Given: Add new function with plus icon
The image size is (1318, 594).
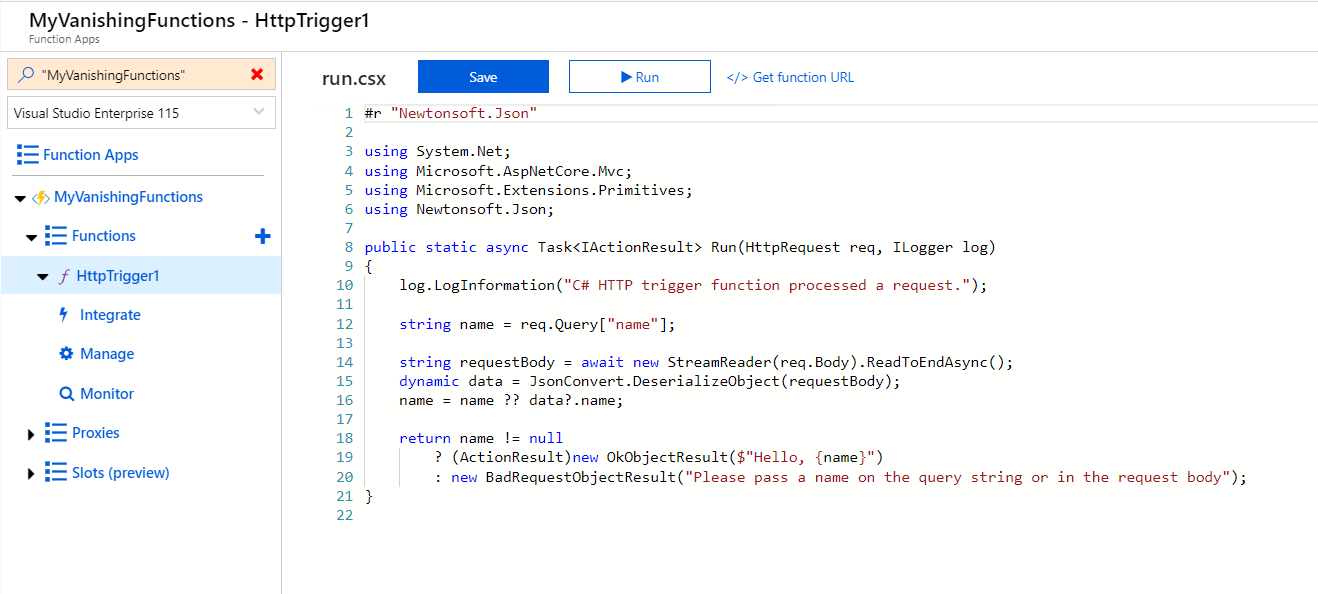Looking at the screenshot, I should 263,236.
